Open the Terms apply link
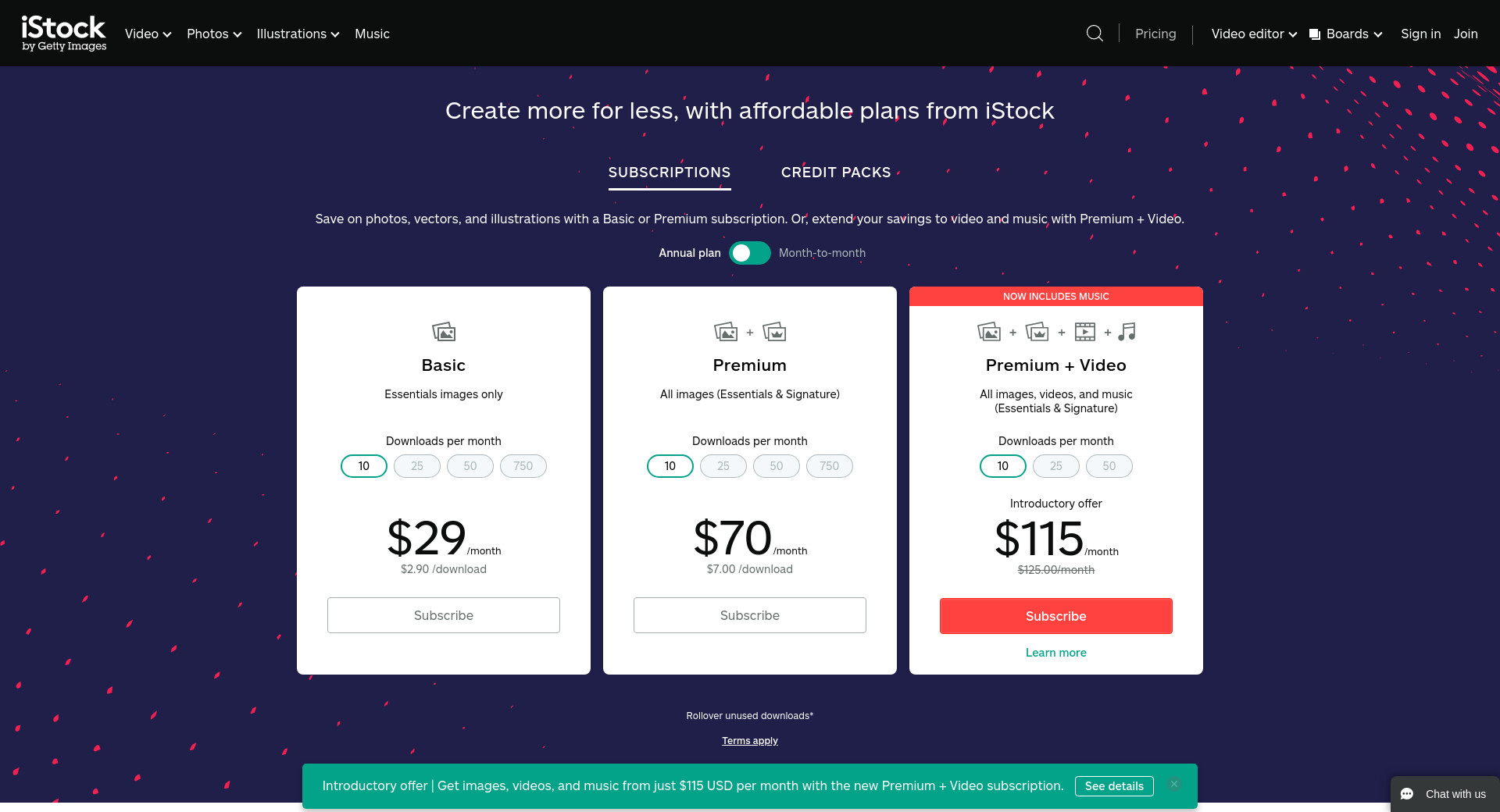 click(750, 741)
